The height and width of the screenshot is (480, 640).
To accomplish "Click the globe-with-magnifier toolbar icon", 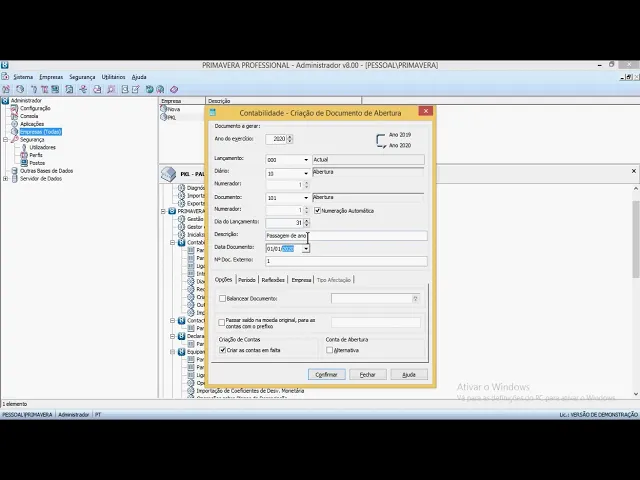I will click(x=160, y=89).
